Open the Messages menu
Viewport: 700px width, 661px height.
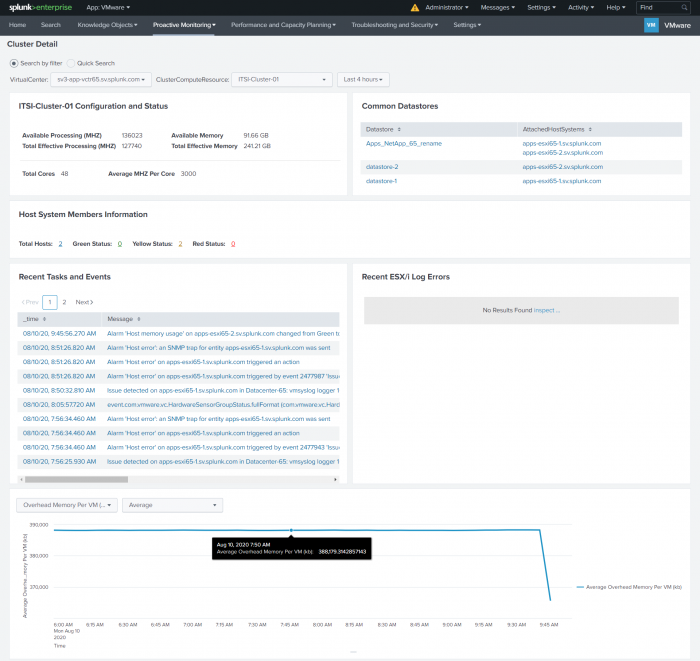(x=498, y=8)
